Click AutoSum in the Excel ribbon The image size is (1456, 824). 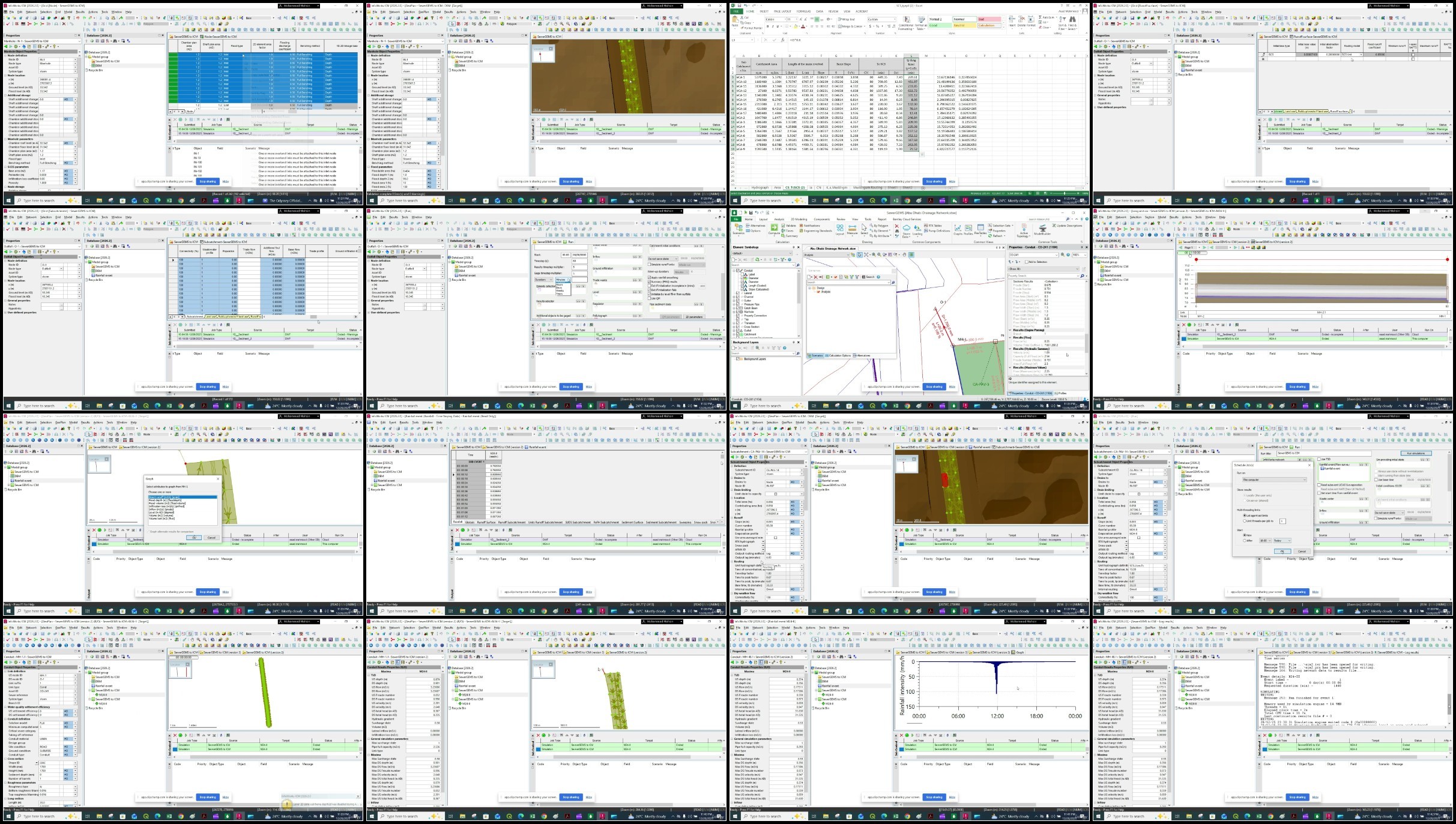point(1047,17)
